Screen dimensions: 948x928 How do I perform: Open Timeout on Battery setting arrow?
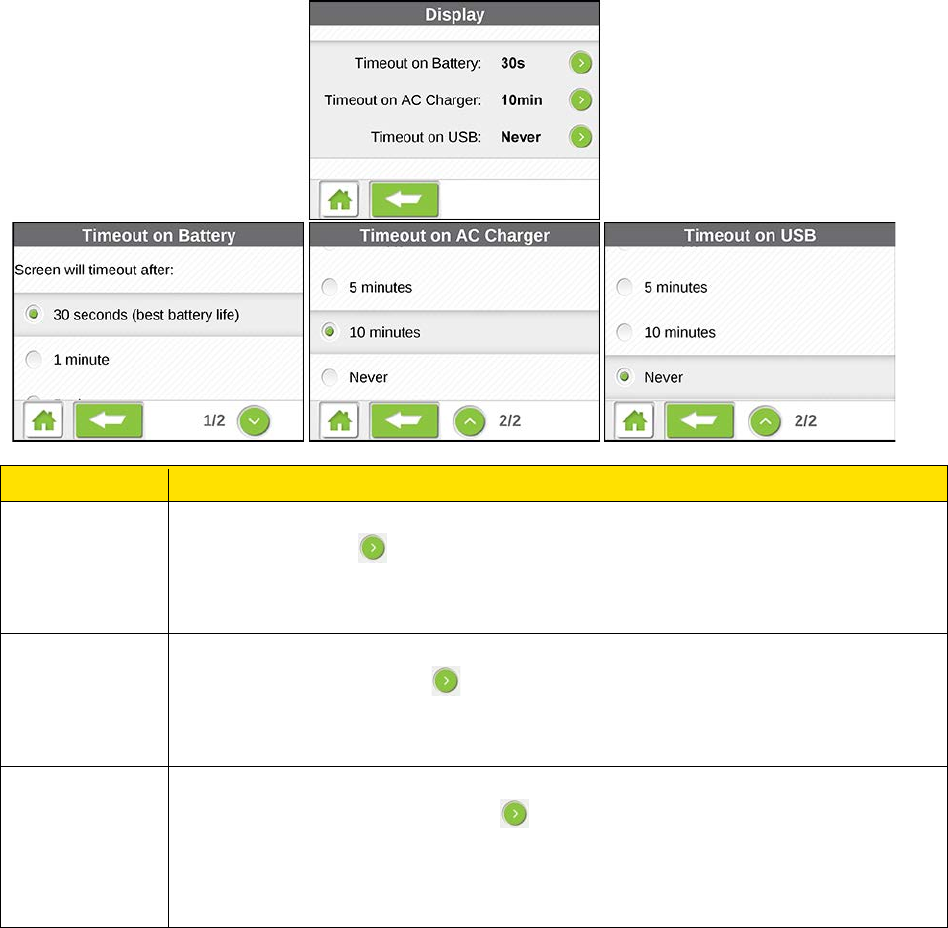coord(580,63)
